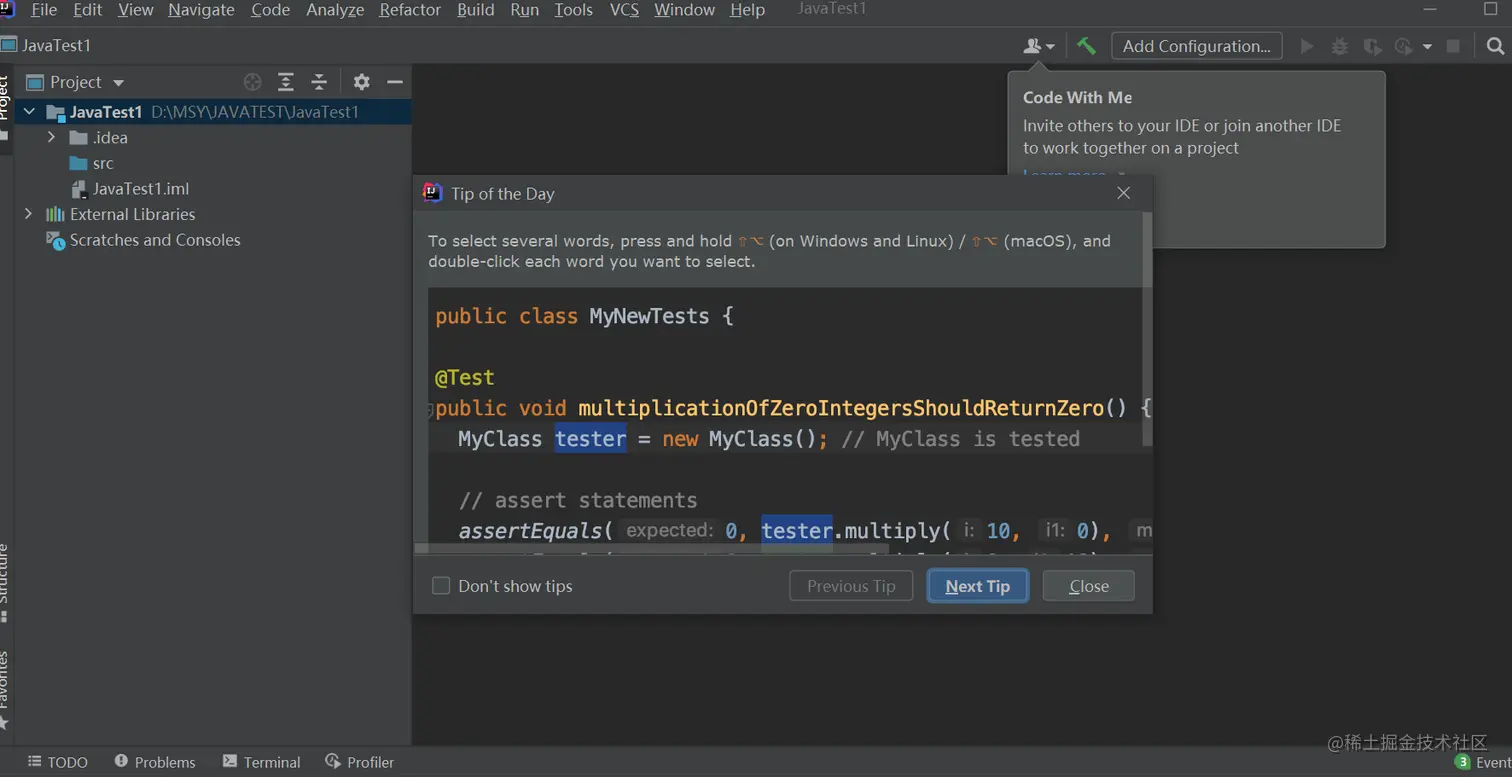Viewport: 1512px width, 777px height.
Task: Click the Add Configuration... button
Action: (x=1196, y=46)
